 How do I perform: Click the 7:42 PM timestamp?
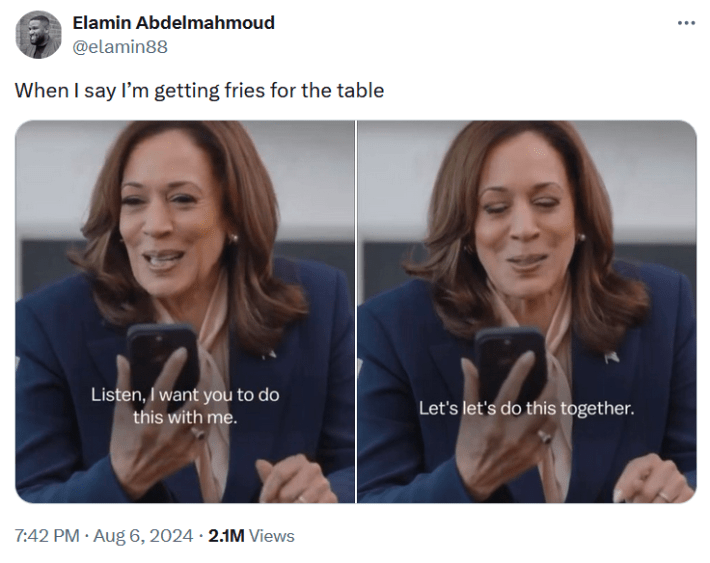[46, 536]
